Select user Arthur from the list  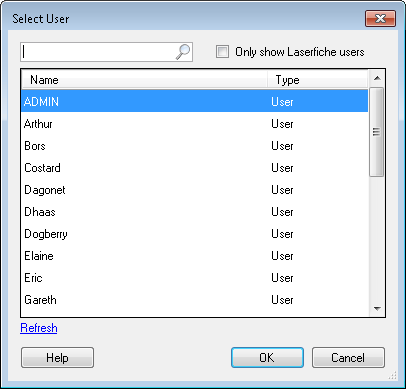[195, 124]
